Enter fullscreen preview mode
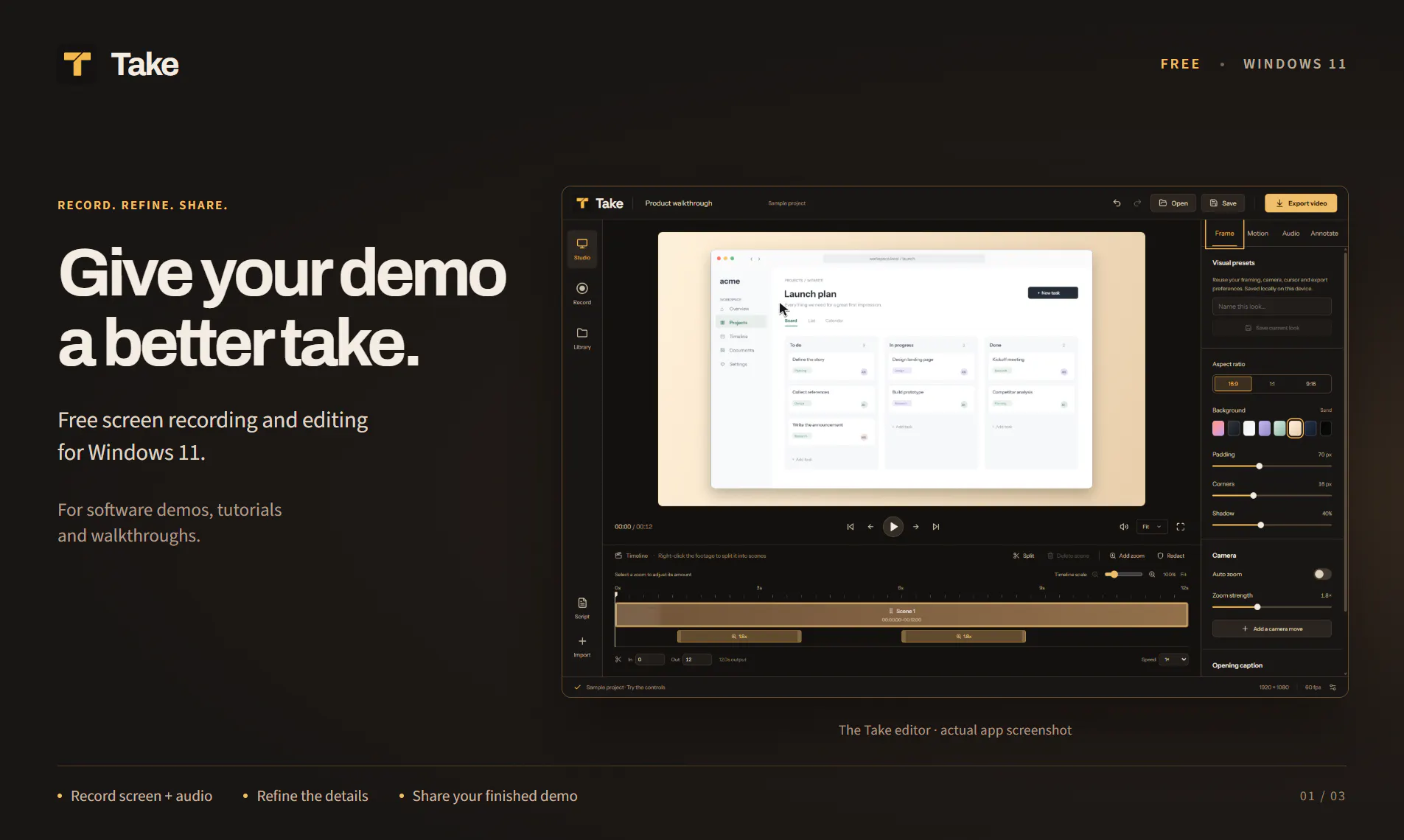This screenshot has height=840, width=1404. click(x=1181, y=527)
